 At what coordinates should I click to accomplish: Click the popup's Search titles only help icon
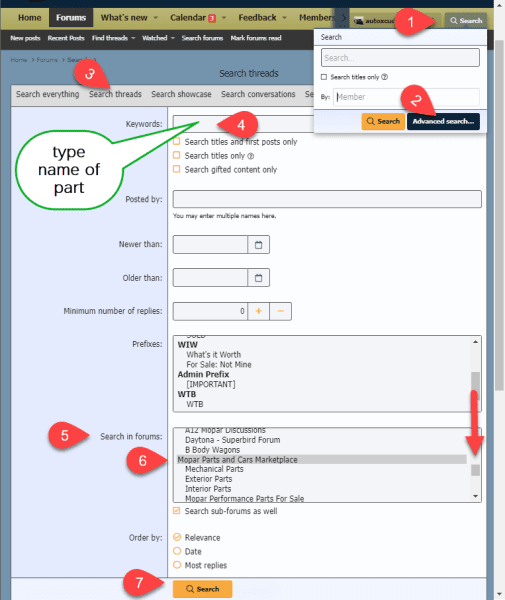coord(384,77)
